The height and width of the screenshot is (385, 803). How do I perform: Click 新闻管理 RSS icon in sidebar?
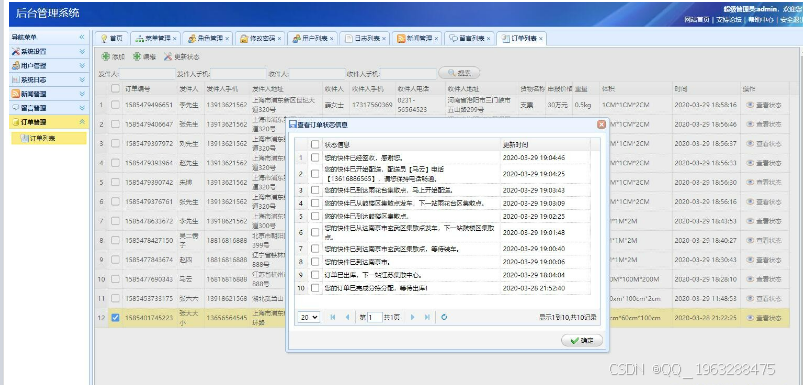point(15,94)
